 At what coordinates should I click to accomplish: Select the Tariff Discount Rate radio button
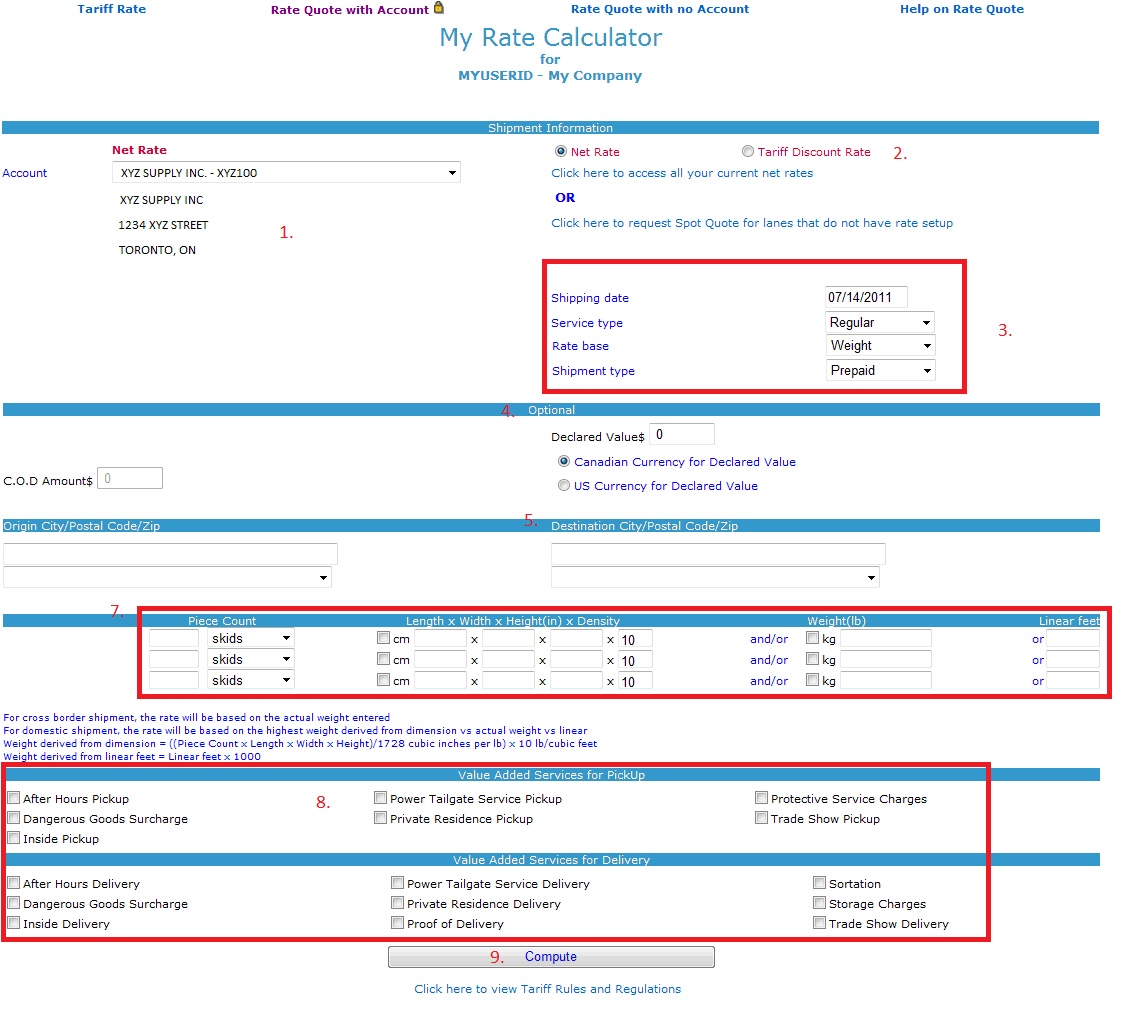(748, 152)
